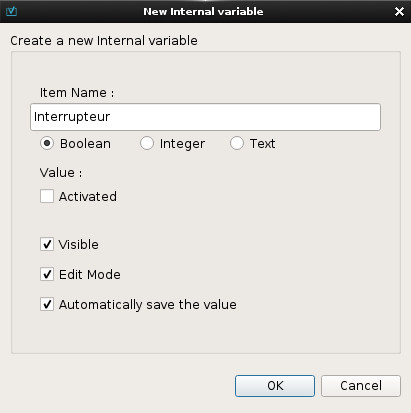The width and height of the screenshot is (411, 413).
Task: Click the Activated label text
Action: tap(88, 196)
